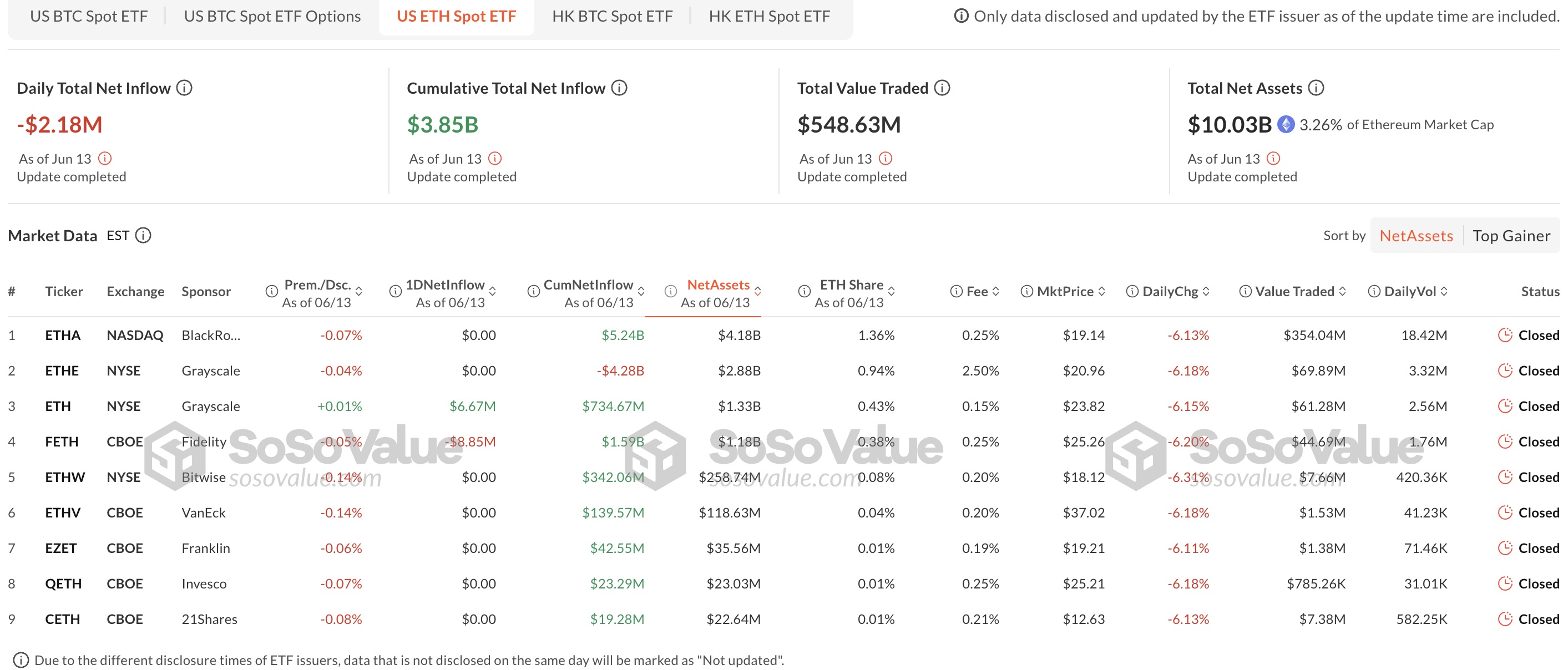
Task: Click EZET's $1.38M value traded
Action: tap(1322, 547)
